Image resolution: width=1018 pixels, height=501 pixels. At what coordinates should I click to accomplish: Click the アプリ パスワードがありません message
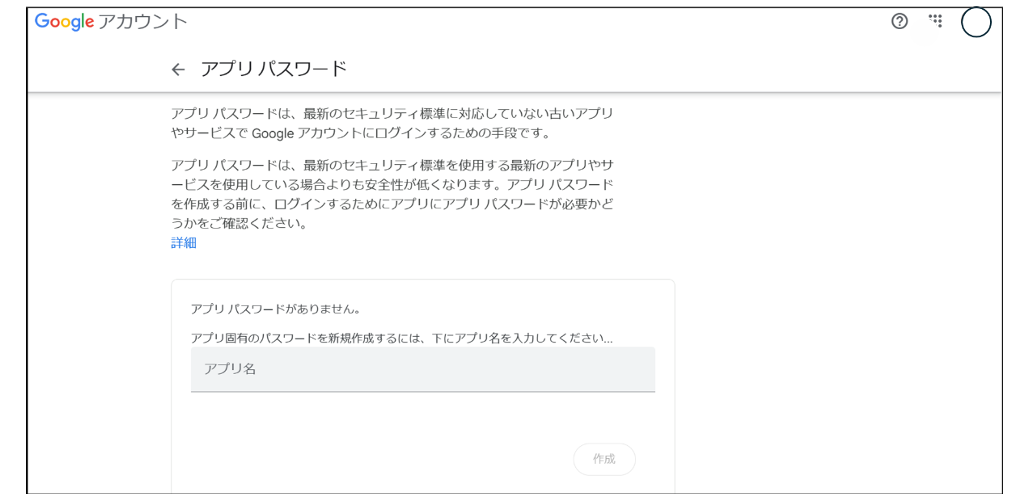tap(275, 310)
